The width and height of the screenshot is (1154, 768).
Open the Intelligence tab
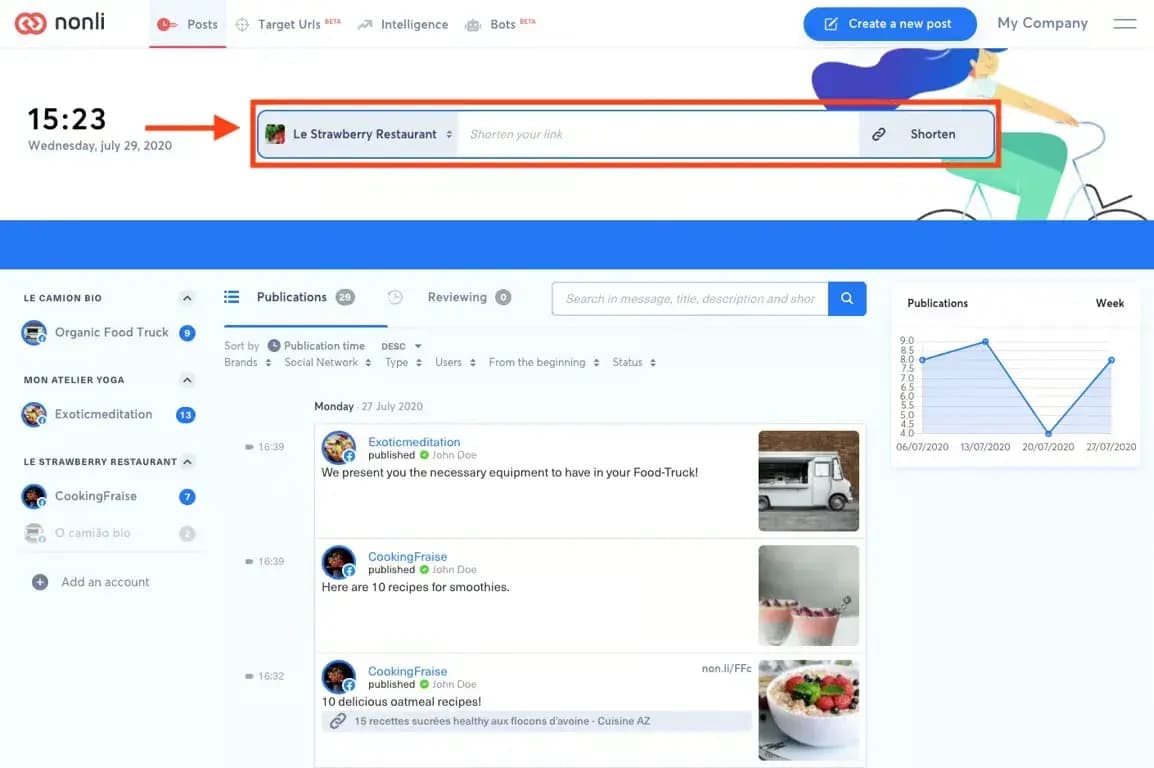(403, 24)
